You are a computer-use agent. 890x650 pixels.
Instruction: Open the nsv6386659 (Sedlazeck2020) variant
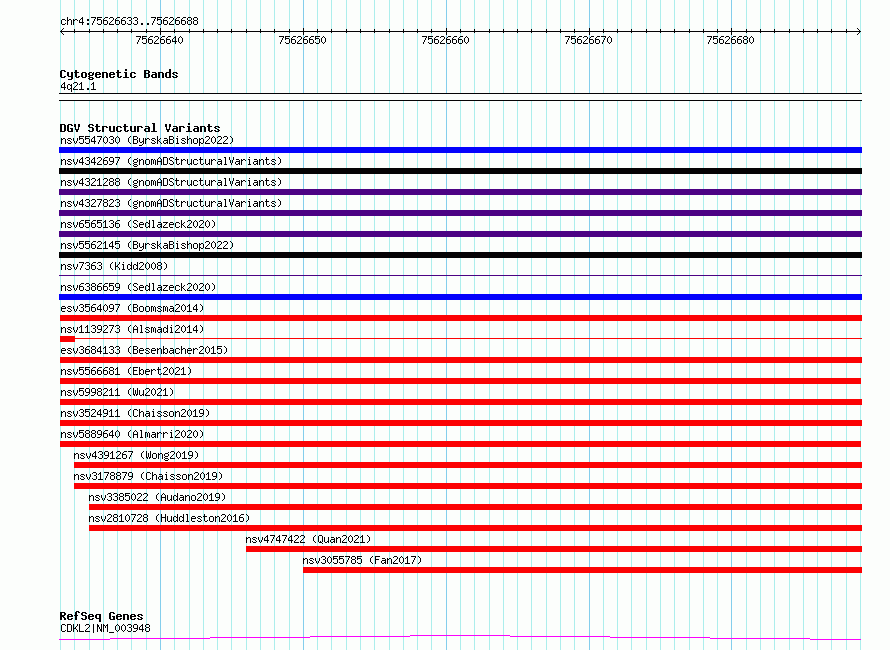tap(138, 287)
